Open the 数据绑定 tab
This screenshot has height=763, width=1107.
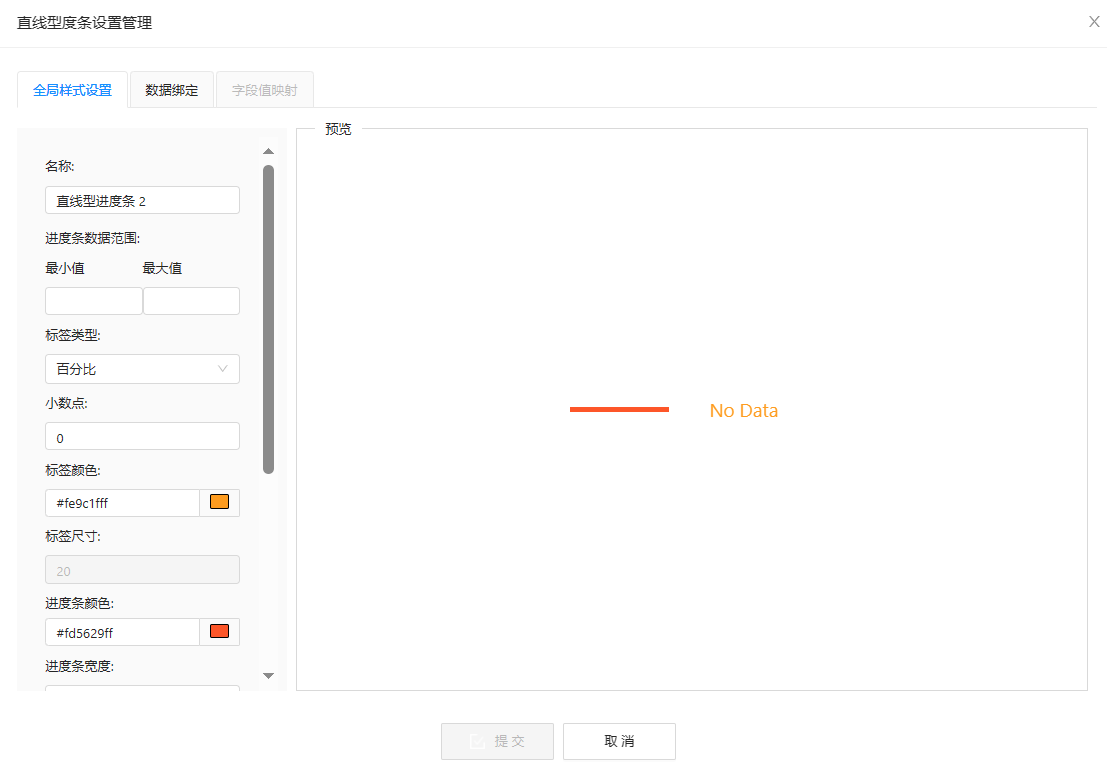172,90
